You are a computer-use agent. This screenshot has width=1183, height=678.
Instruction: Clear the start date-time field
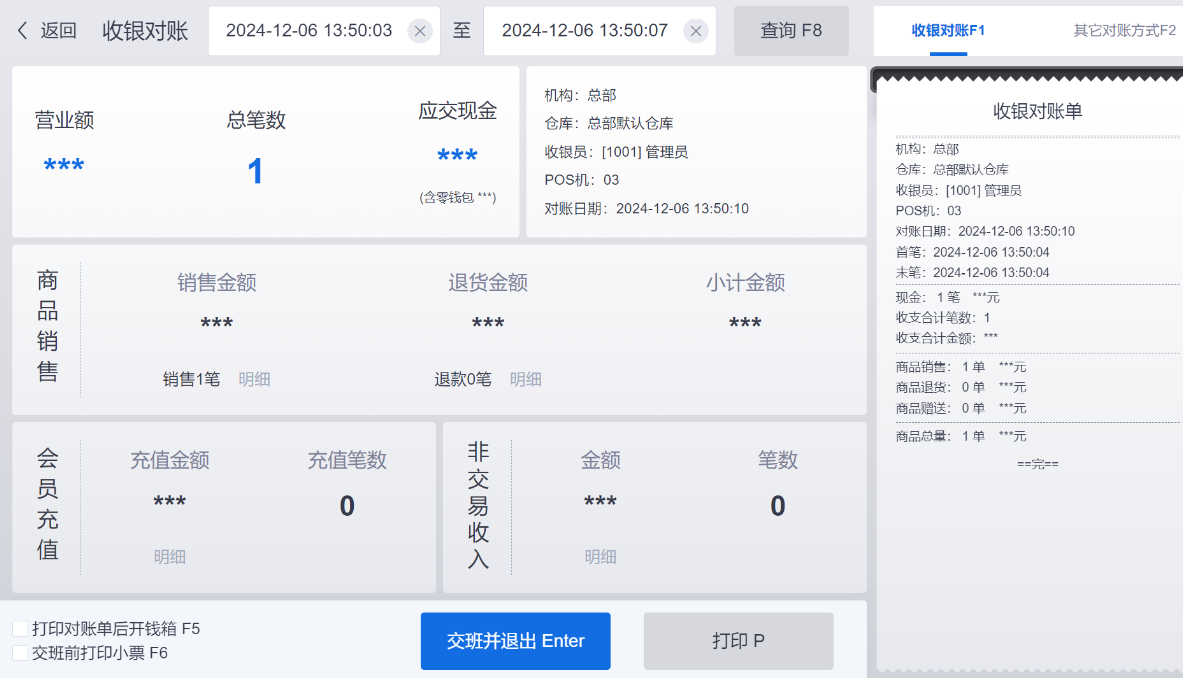click(x=419, y=31)
